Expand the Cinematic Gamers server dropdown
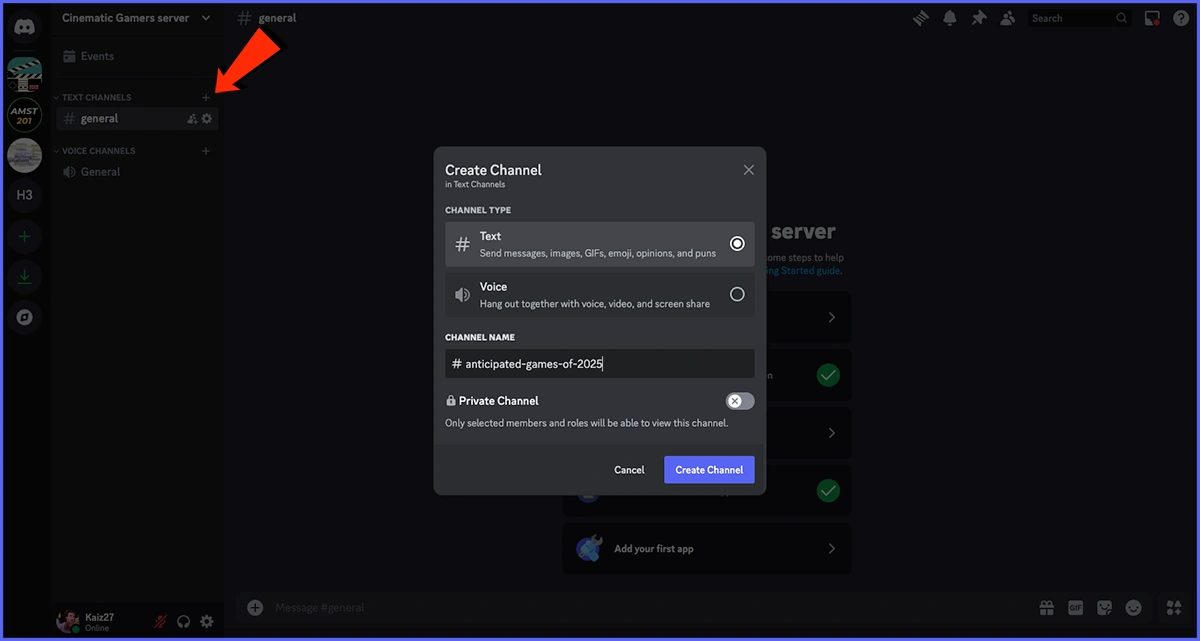The width and height of the screenshot is (1200, 641). click(x=206, y=18)
